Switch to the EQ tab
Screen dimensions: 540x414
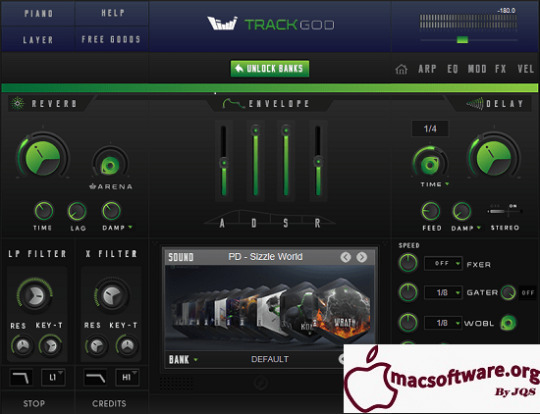pyautogui.click(x=453, y=69)
